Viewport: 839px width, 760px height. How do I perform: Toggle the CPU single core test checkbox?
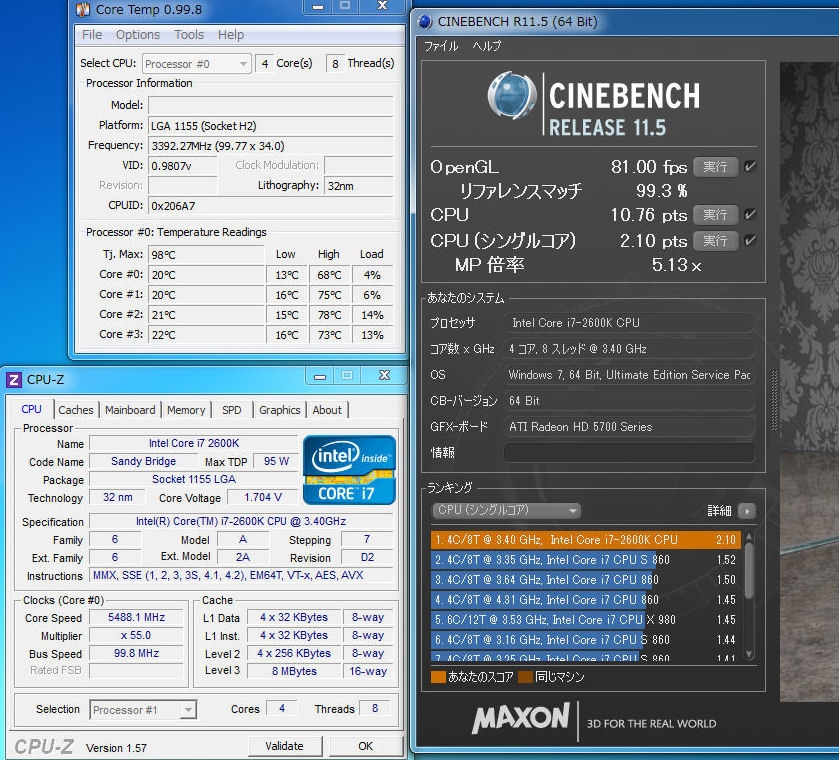[x=750, y=240]
